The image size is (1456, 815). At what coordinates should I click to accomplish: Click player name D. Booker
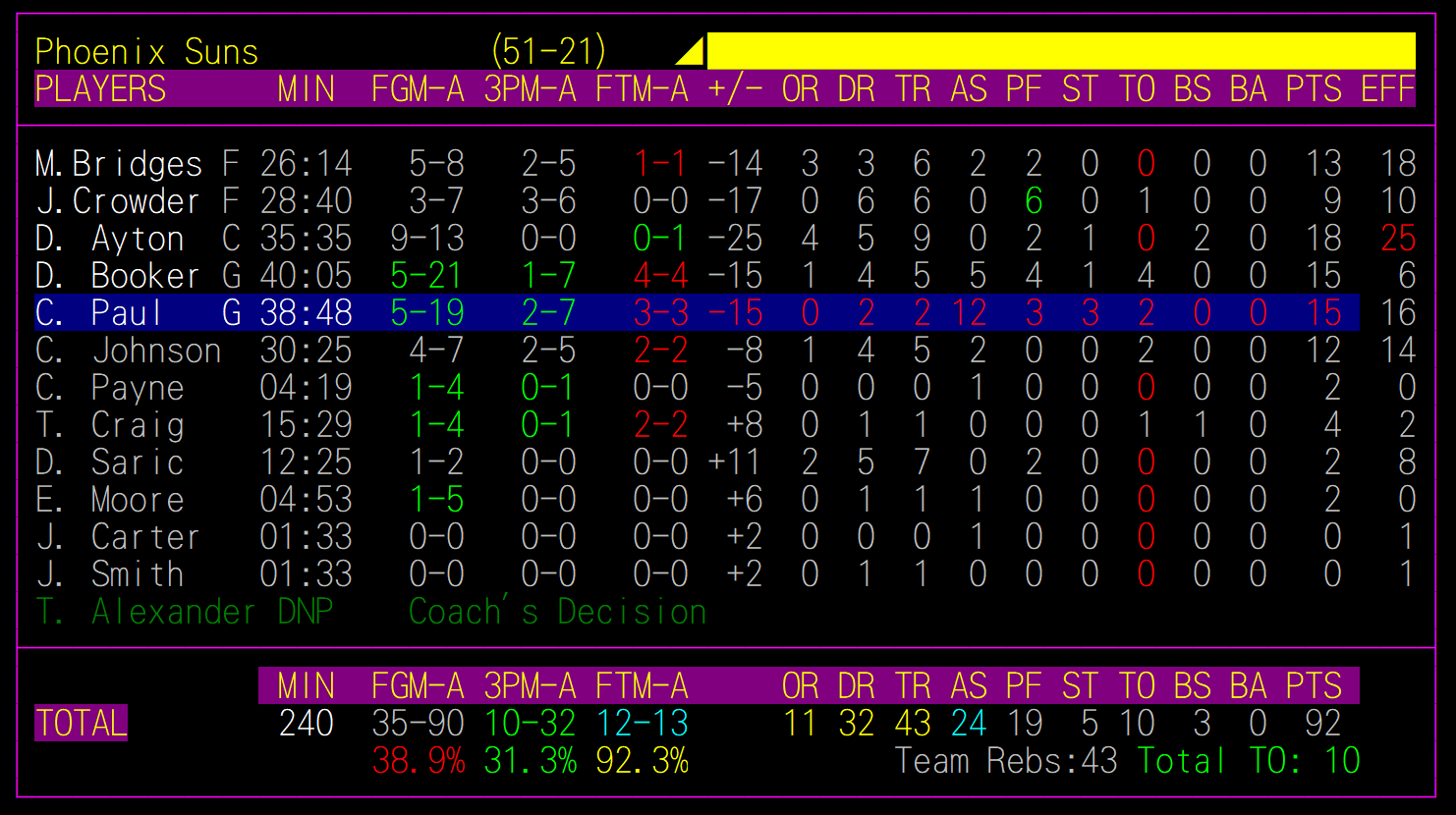tap(118, 276)
